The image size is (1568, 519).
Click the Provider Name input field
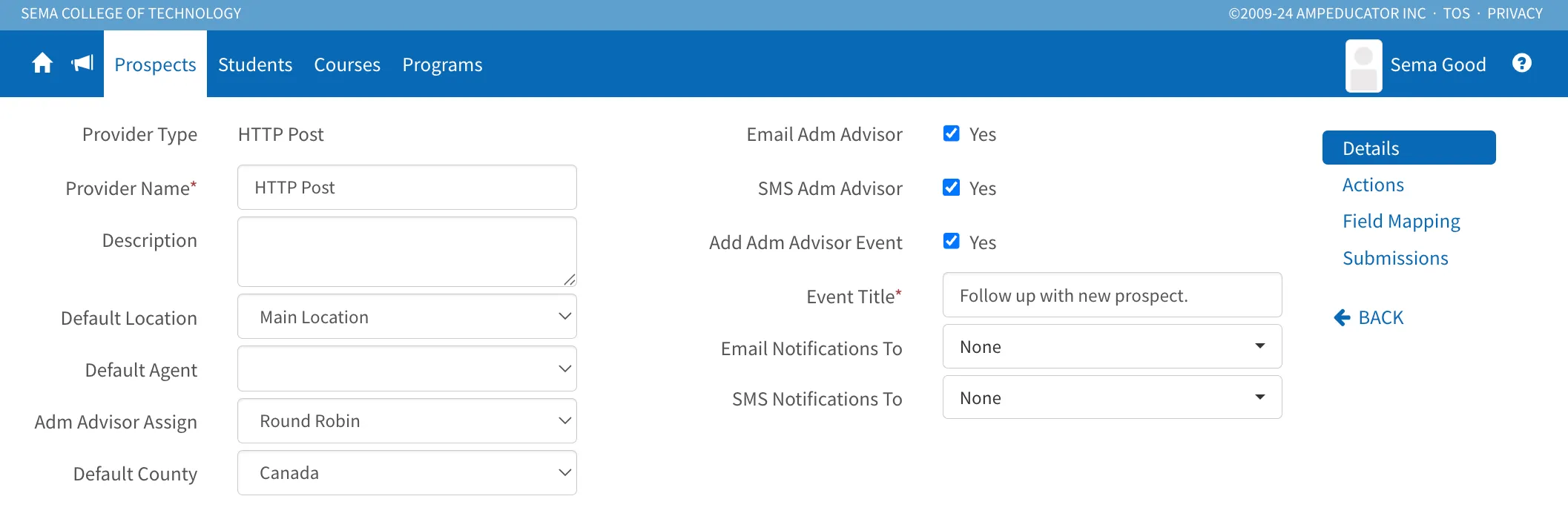click(407, 187)
